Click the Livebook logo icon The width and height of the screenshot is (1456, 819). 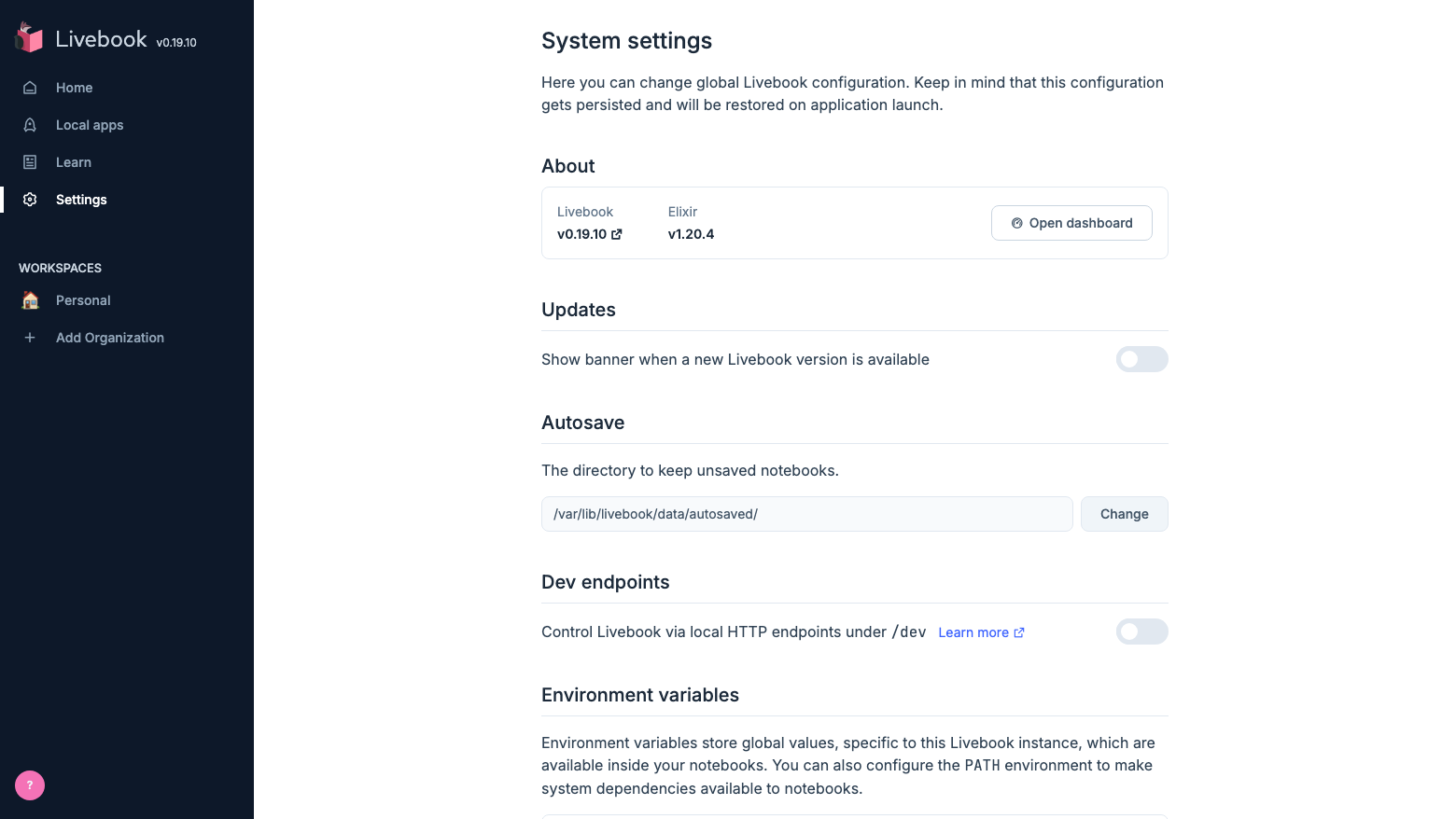pos(30,37)
